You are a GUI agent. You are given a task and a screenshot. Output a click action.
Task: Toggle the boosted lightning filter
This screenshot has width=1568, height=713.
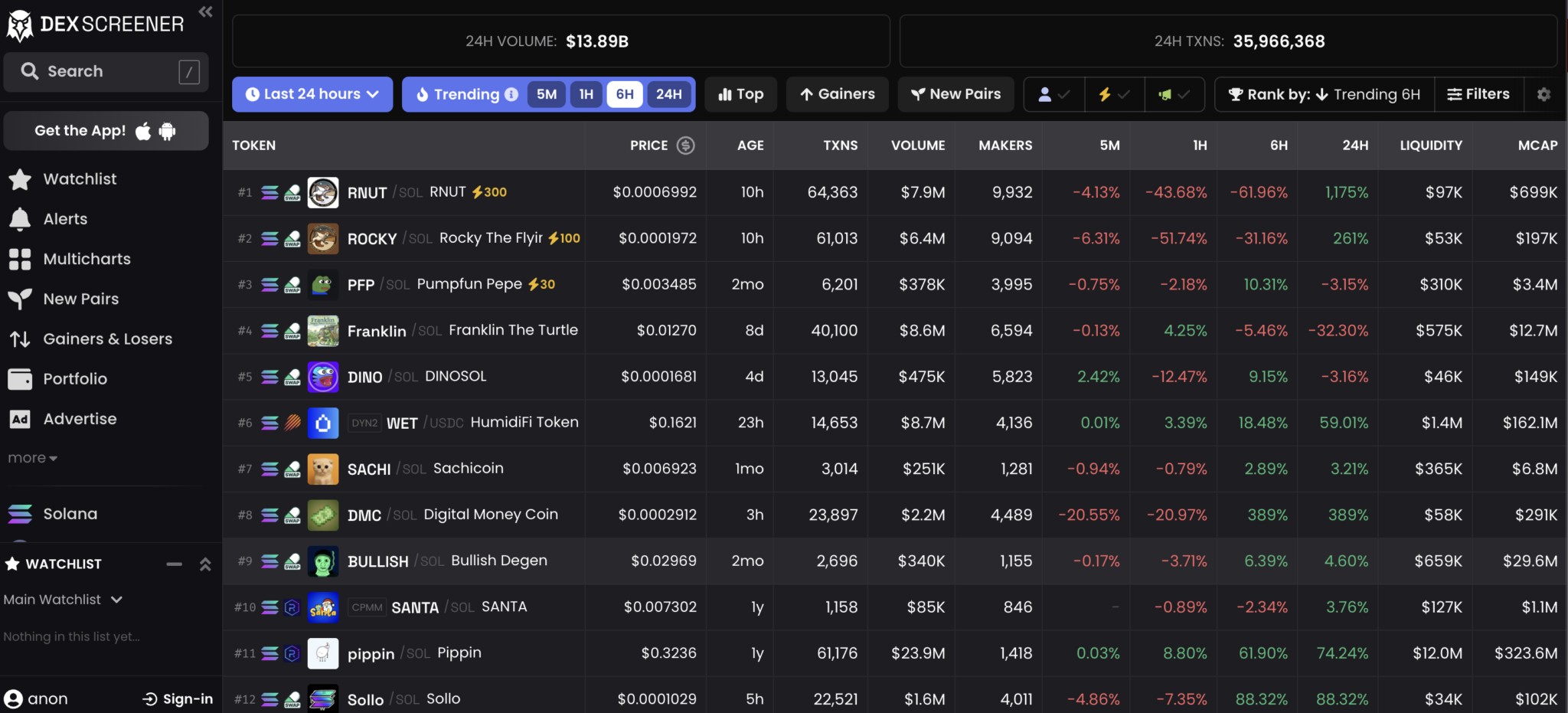1114,94
